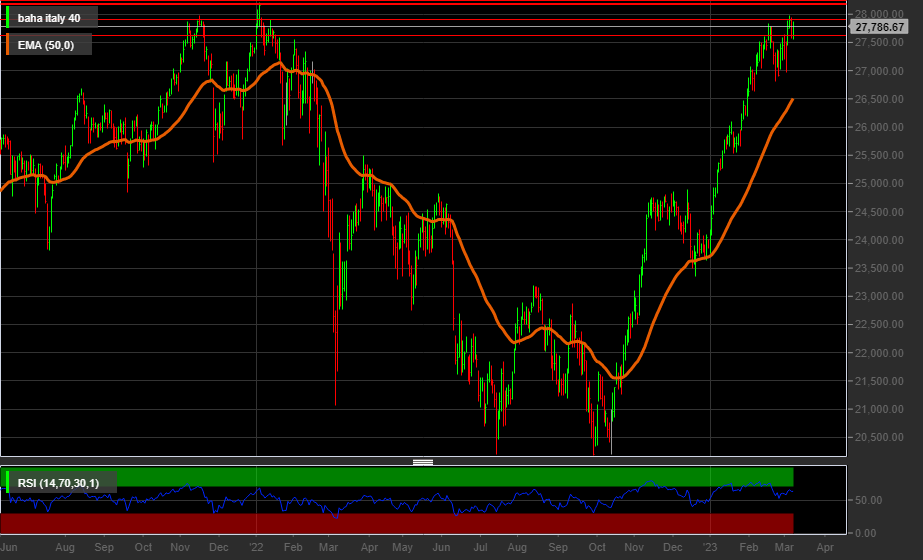The width and height of the screenshot is (923, 560).
Task: Click the 21,000.00 price axis label
Action: pyautogui.click(x=879, y=409)
